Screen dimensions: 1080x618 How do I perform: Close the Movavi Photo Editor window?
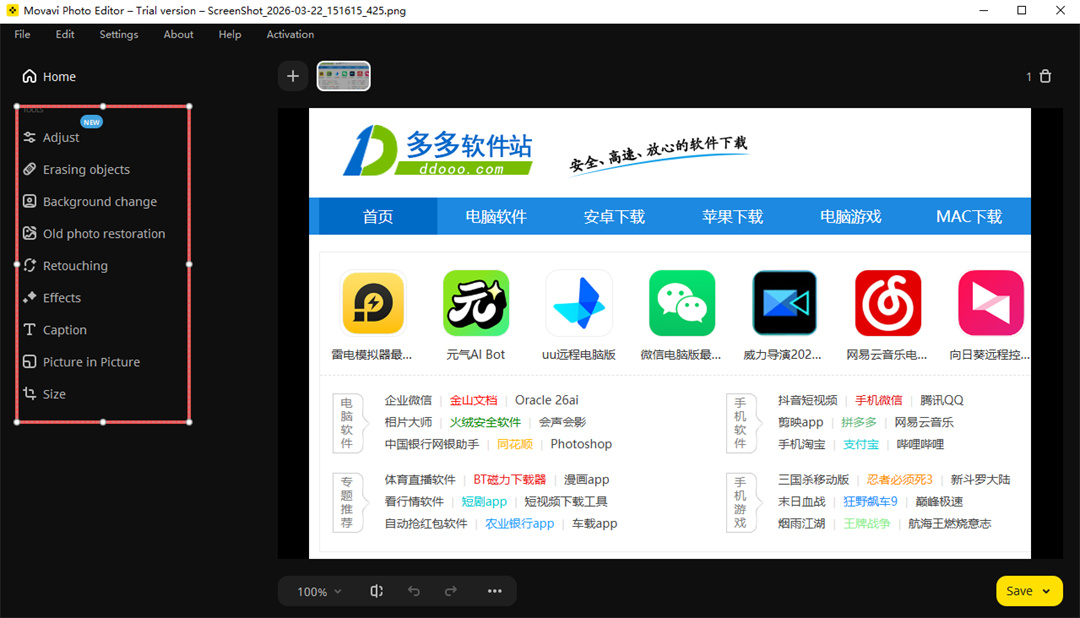[1060, 10]
